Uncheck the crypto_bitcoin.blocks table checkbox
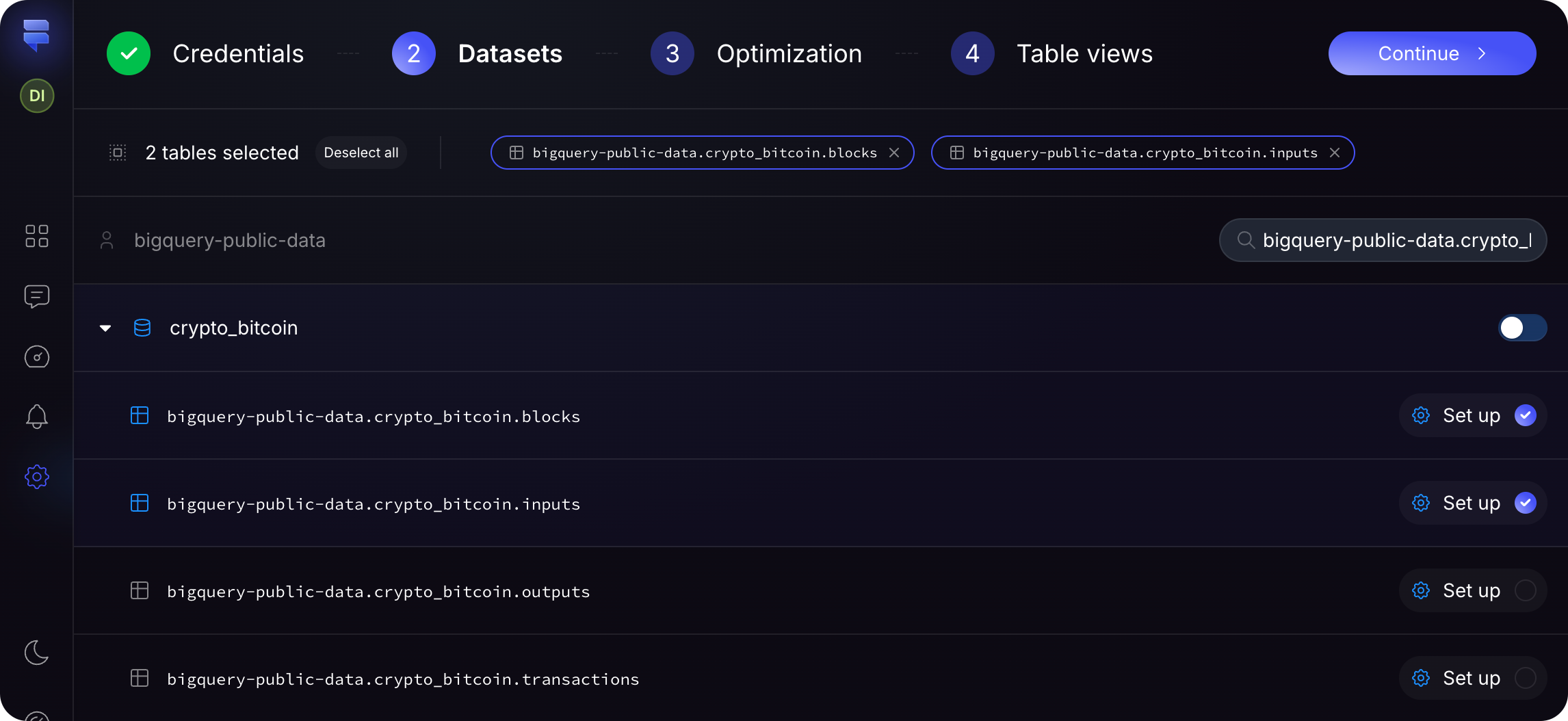This screenshot has width=1568, height=721. point(1526,415)
